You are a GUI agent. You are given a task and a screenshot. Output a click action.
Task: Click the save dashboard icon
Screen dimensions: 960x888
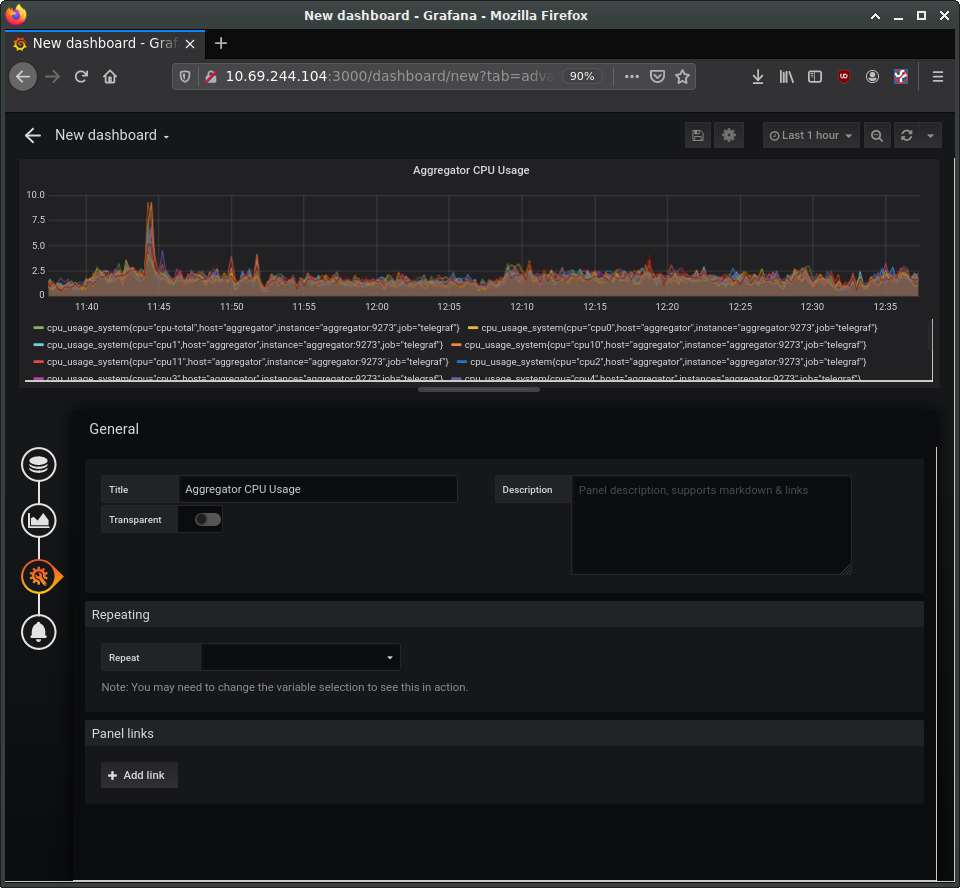click(x=698, y=135)
